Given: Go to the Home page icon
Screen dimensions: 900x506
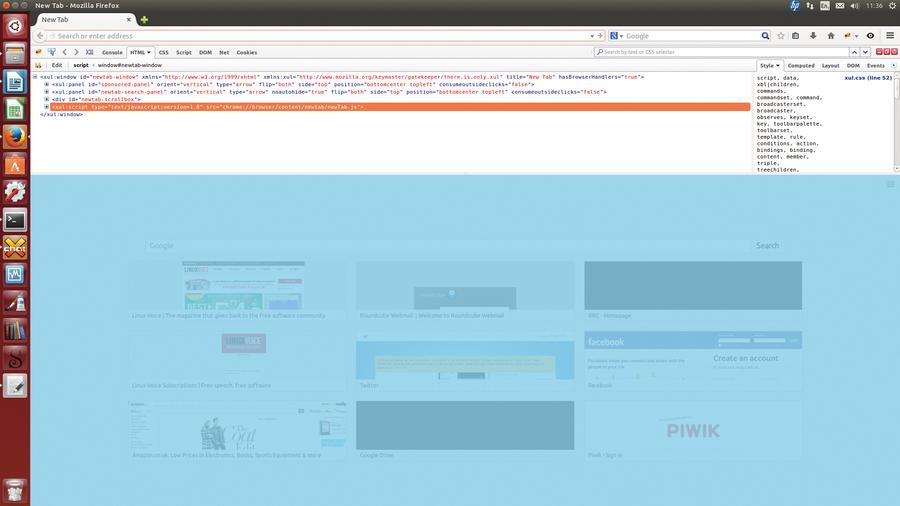Looking at the screenshot, I should (831, 36).
